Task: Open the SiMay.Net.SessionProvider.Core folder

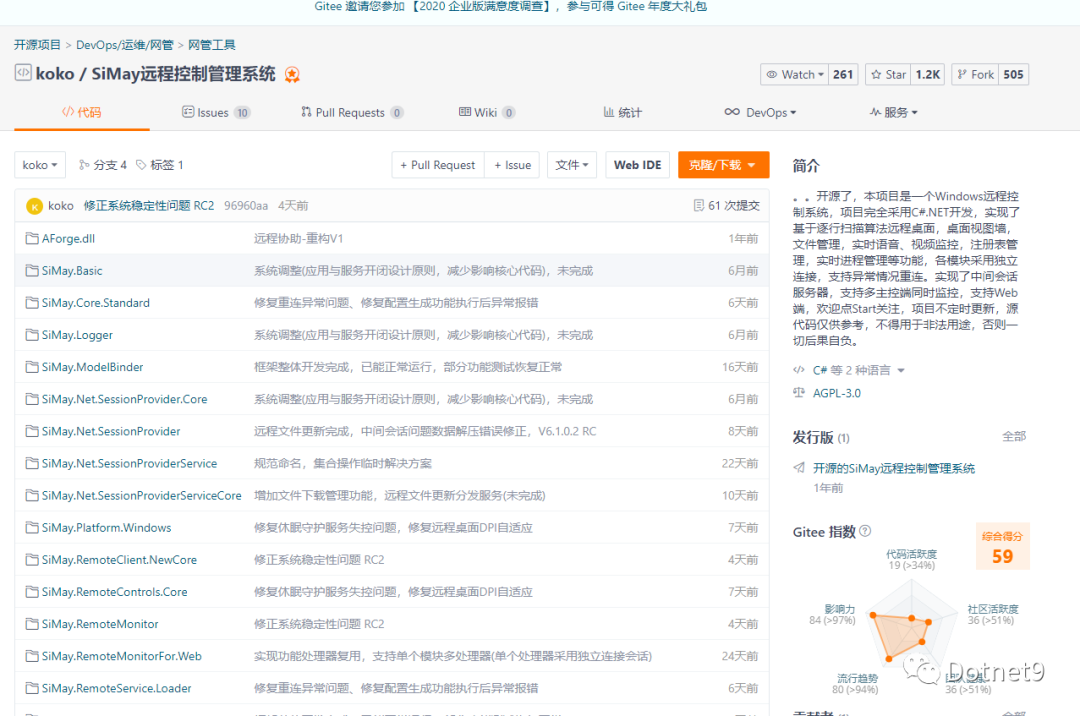Action: [125, 399]
